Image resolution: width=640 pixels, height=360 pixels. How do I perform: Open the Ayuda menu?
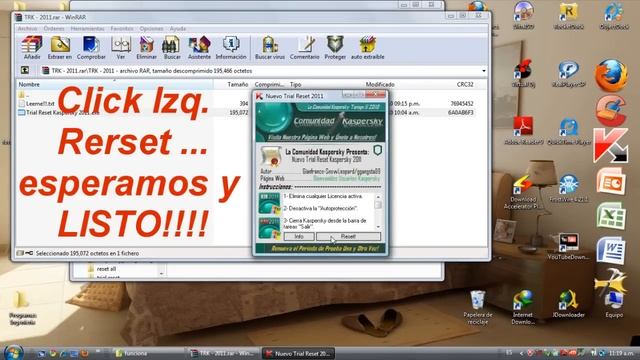click(x=178, y=29)
